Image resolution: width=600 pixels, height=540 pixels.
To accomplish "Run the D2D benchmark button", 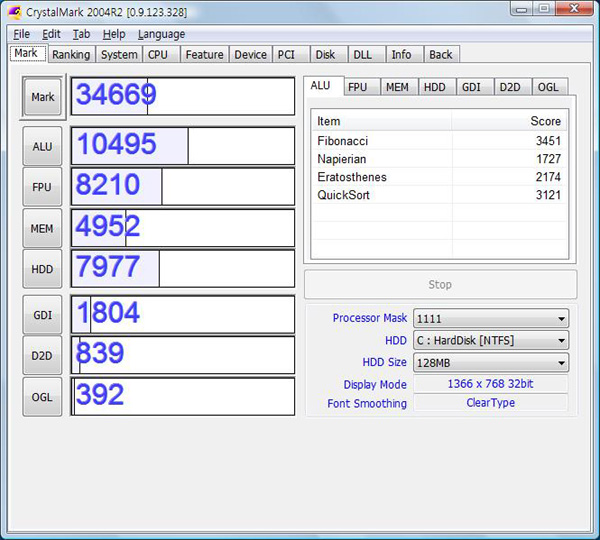I will [x=42, y=356].
